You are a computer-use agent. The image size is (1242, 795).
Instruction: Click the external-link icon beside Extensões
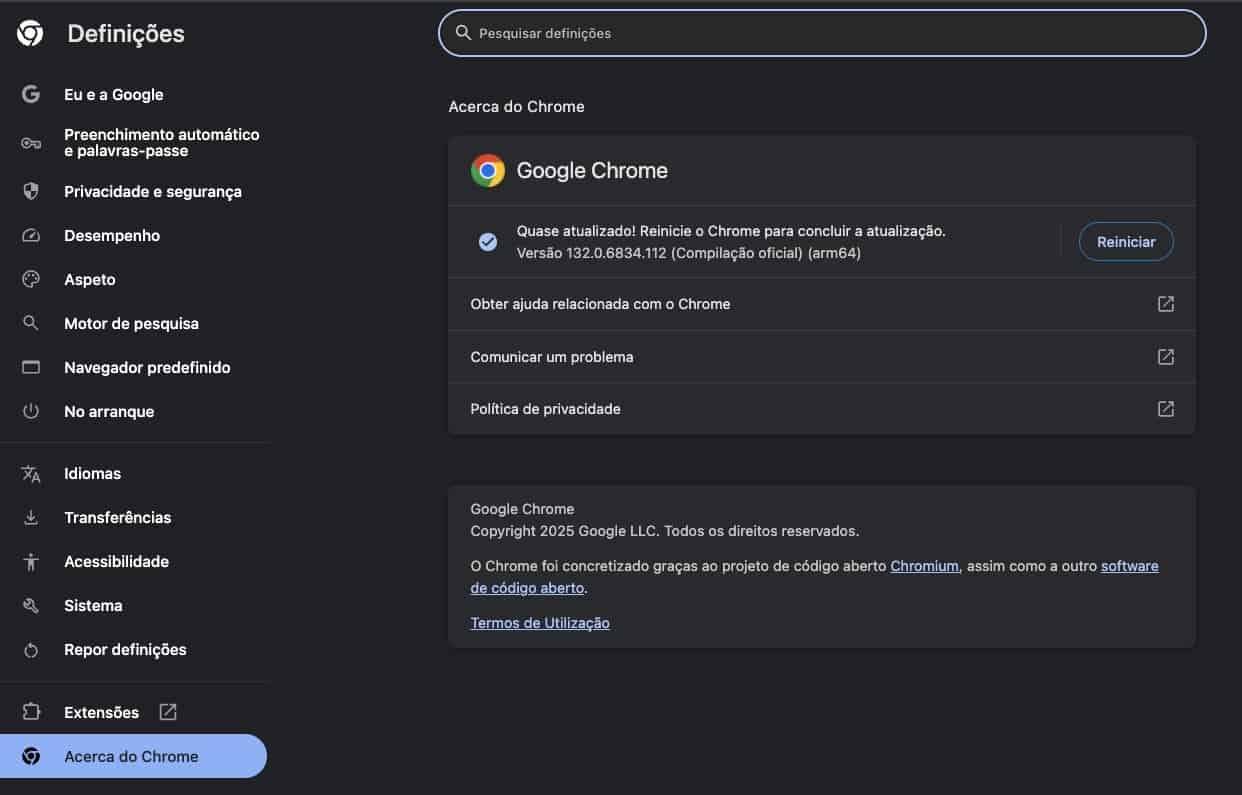click(168, 712)
